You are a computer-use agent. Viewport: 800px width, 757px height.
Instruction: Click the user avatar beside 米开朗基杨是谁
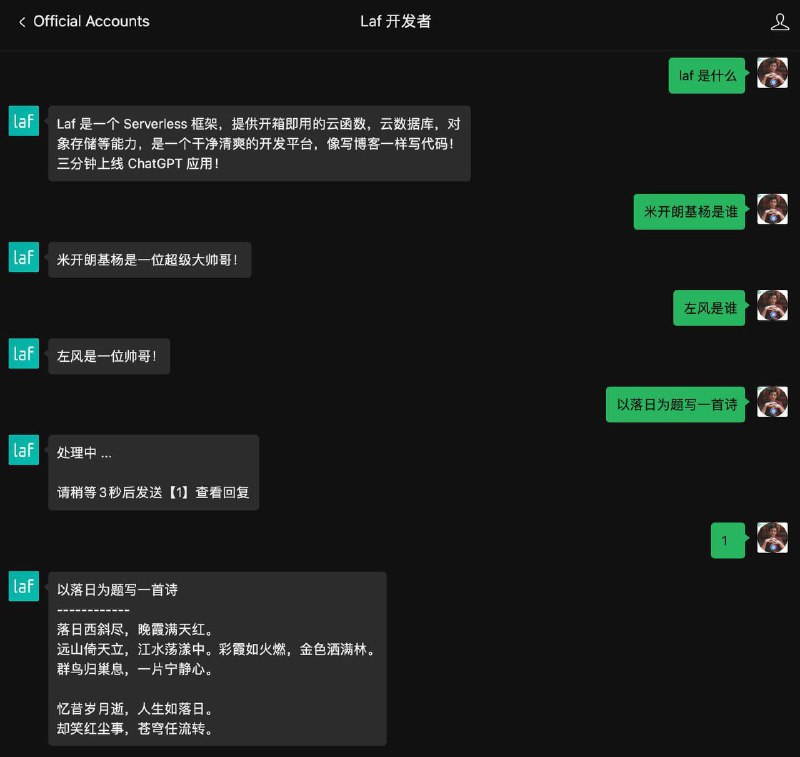point(772,211)
